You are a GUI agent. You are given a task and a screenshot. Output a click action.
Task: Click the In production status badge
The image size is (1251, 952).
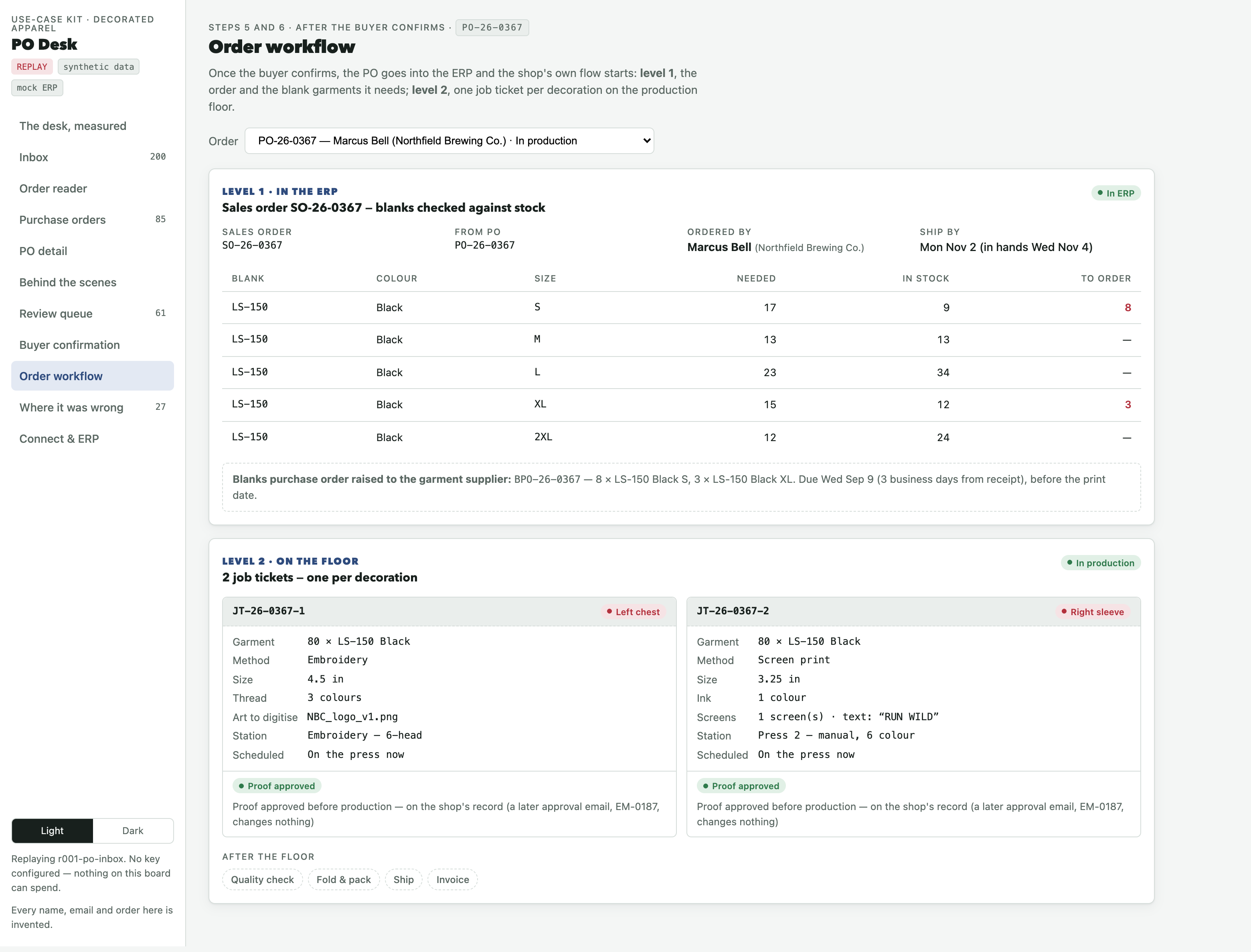tap(1100, 563)
